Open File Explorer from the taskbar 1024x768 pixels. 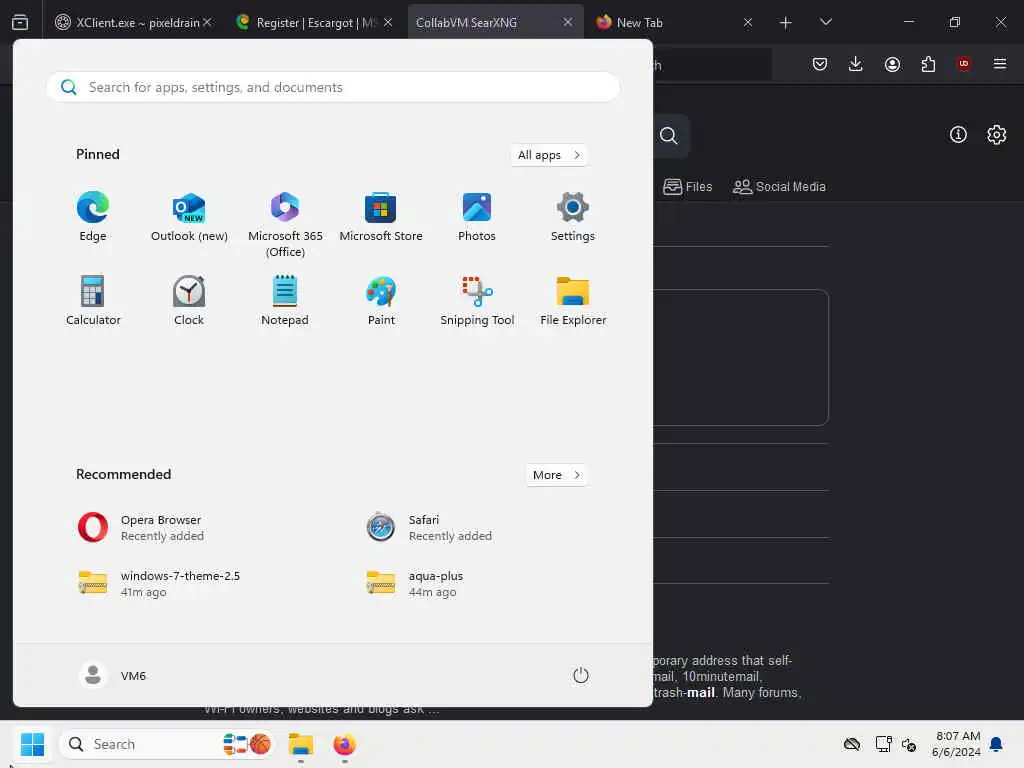tap(301, 744)
